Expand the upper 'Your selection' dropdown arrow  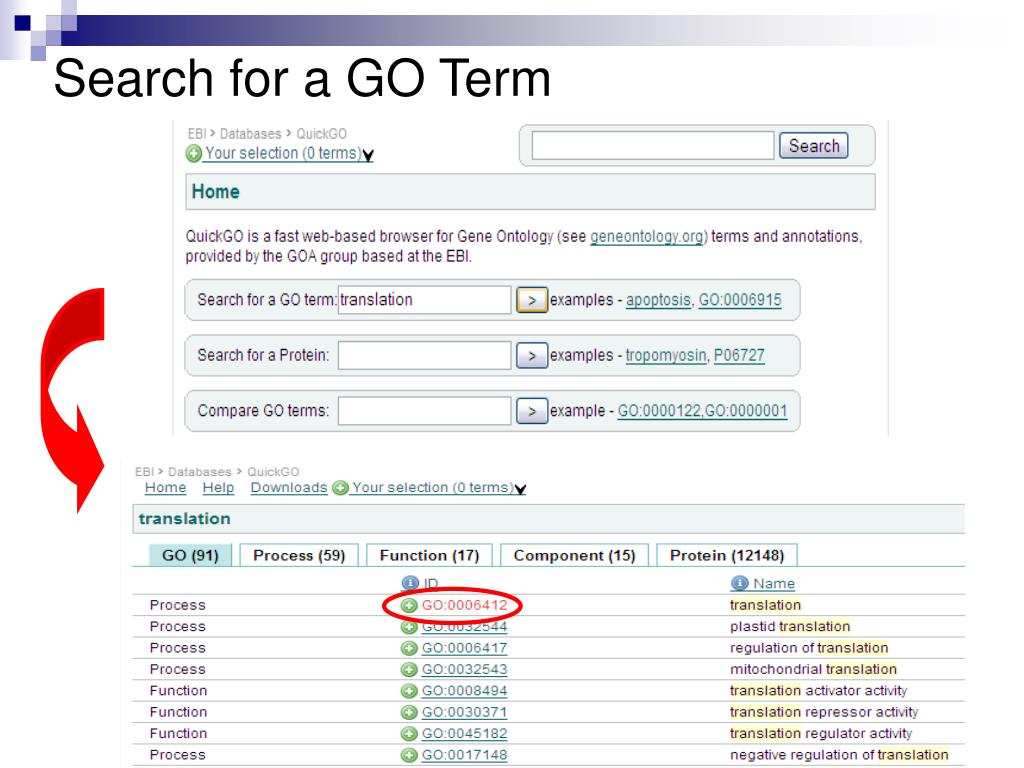pos(368,155)
